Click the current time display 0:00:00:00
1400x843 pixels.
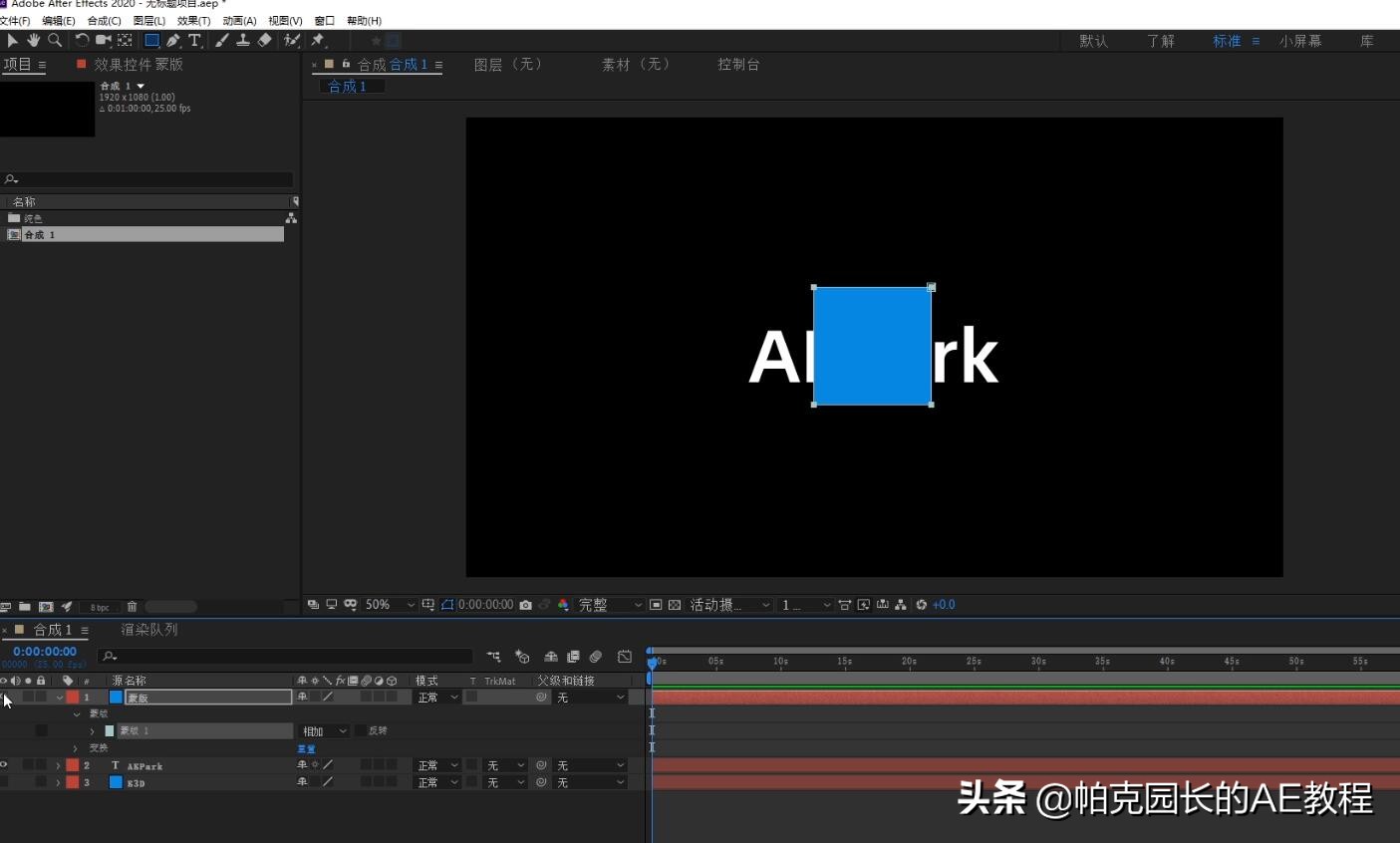coord(44,651)
